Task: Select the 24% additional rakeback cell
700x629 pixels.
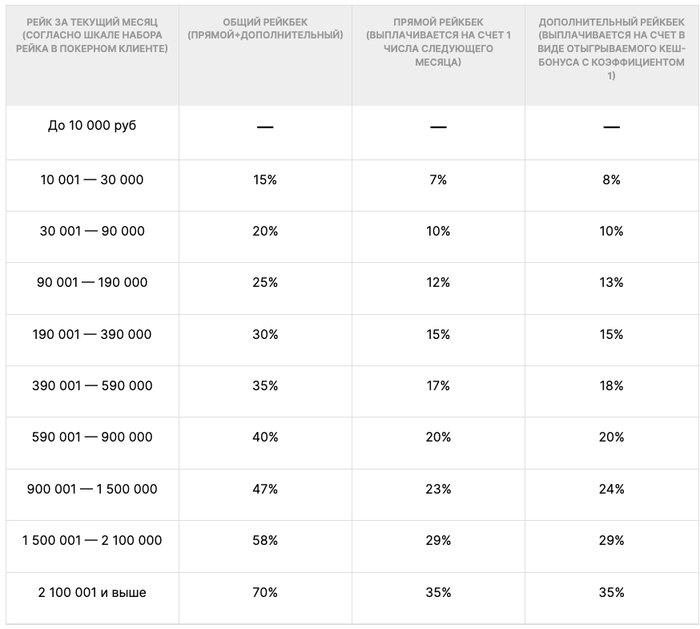Action: click(x=611, y=489)
